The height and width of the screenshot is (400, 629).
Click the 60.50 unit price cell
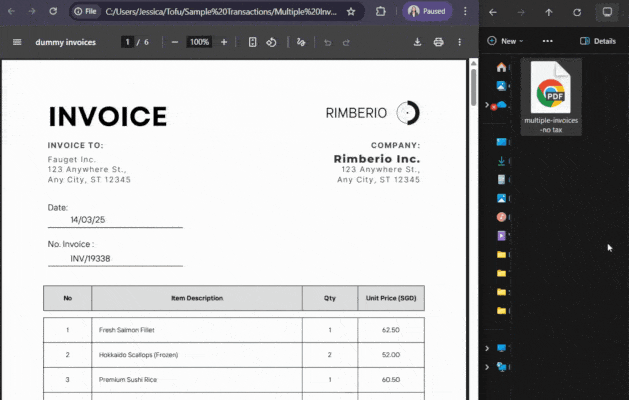tap(391, 380)
